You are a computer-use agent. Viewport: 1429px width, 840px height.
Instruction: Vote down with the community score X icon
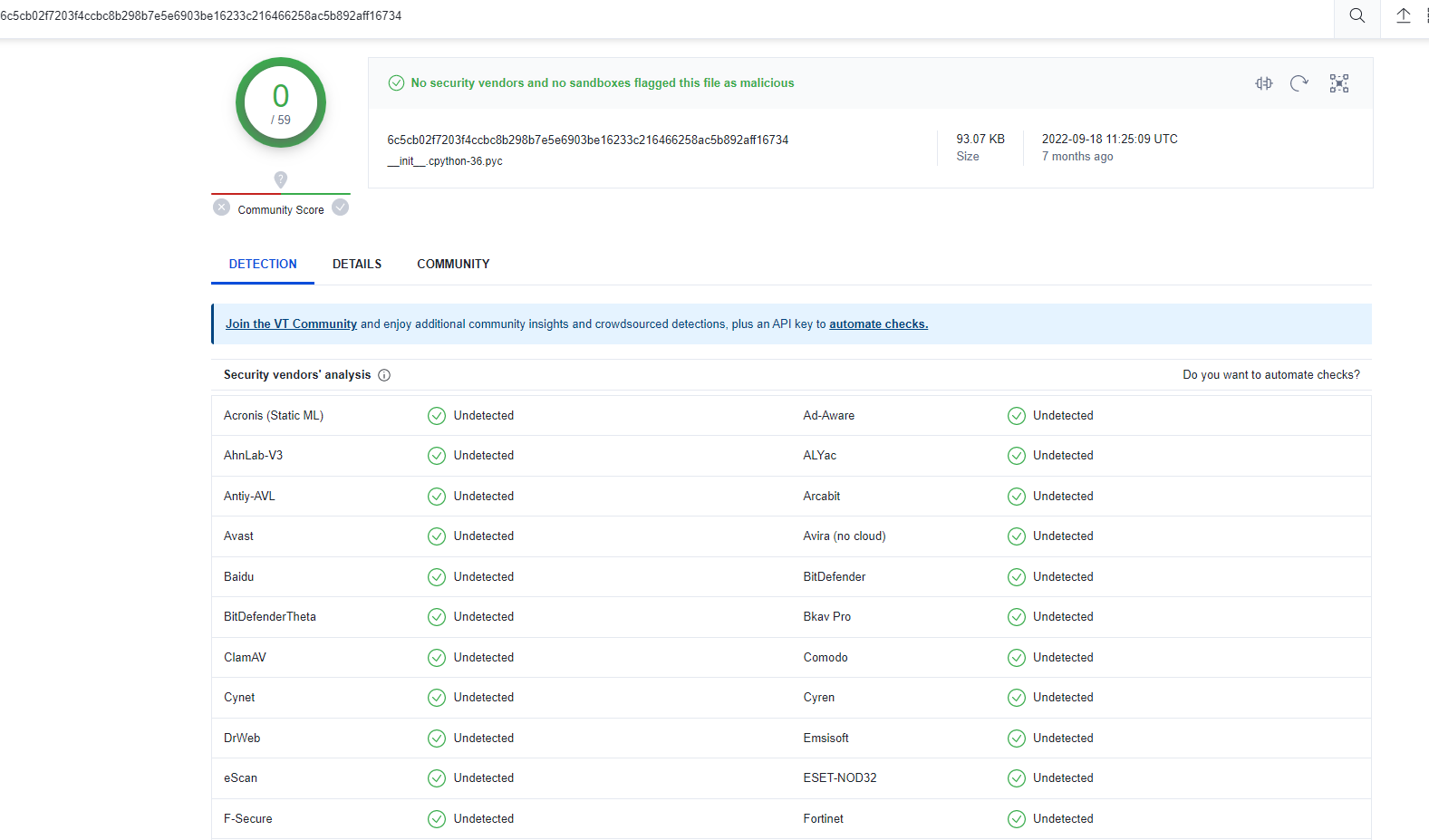pyautogui.click(x=221, y=208)
